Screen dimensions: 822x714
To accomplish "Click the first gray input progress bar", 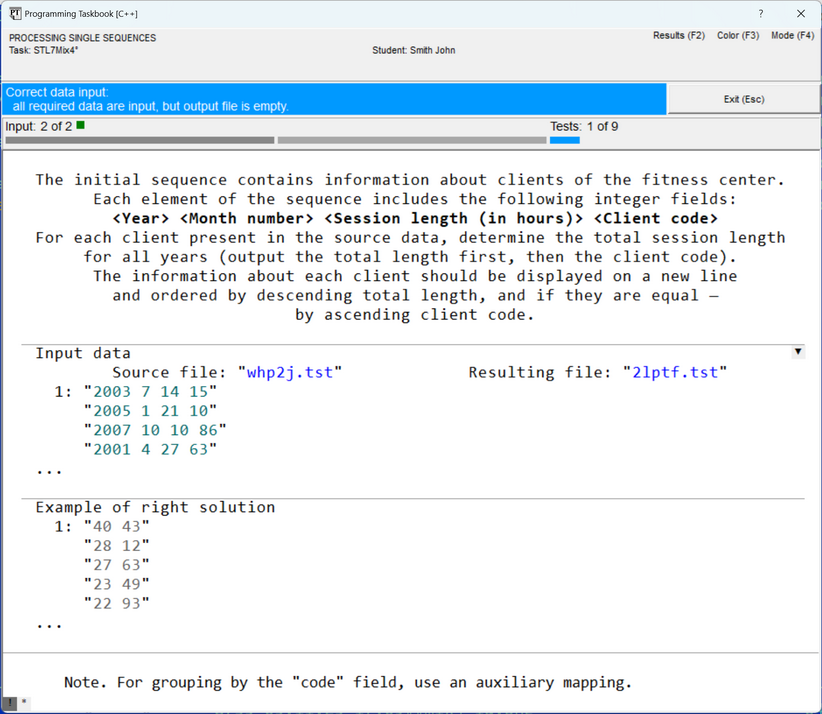I will [x=139, y=140].
